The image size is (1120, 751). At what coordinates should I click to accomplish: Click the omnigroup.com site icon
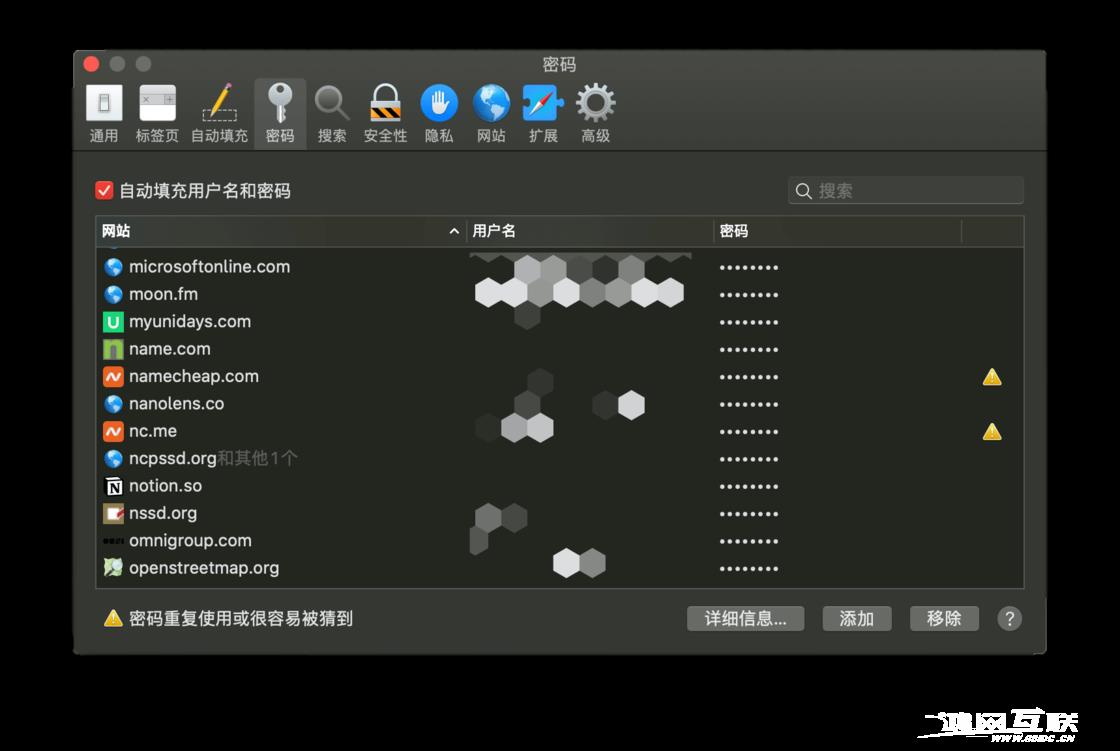click(x=114, y=541)
